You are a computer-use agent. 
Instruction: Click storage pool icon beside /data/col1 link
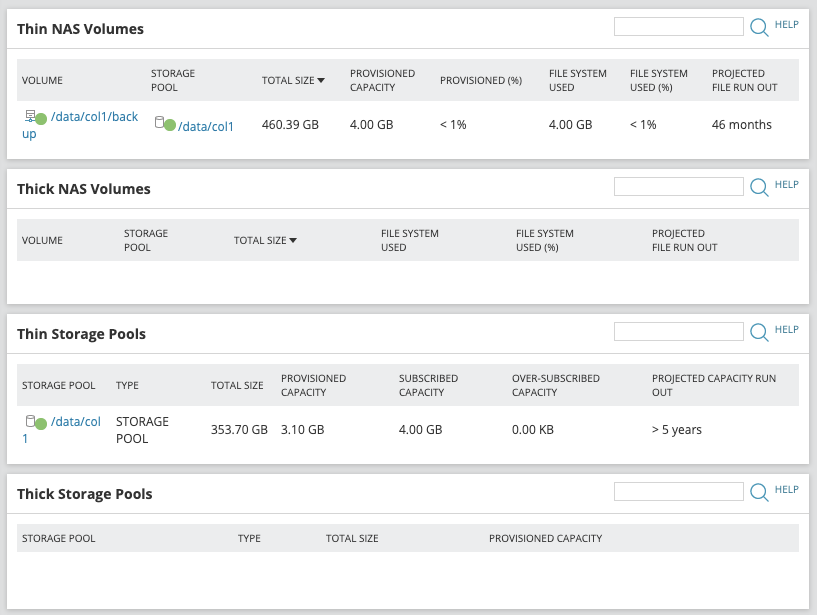(x=164, y=124)
